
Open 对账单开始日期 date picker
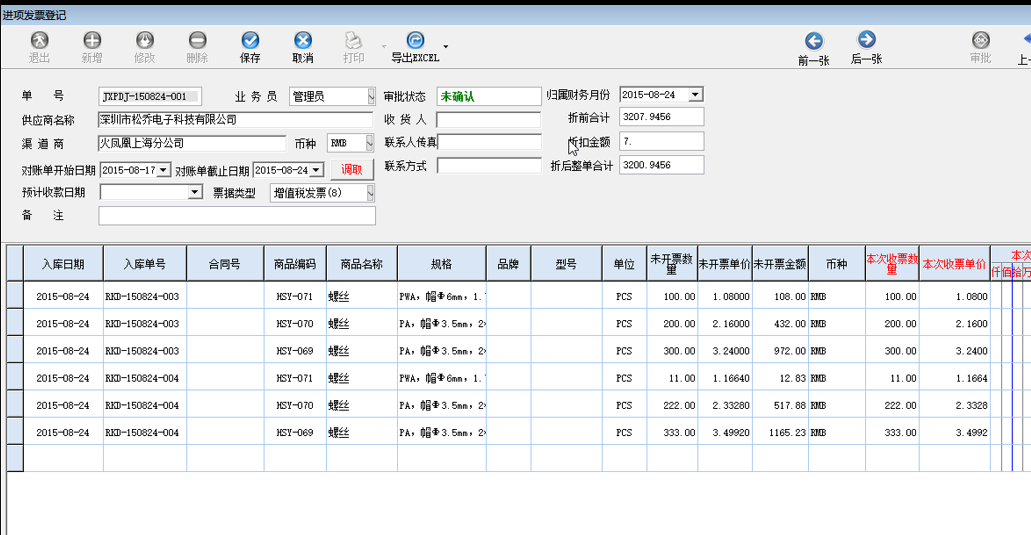164,170
